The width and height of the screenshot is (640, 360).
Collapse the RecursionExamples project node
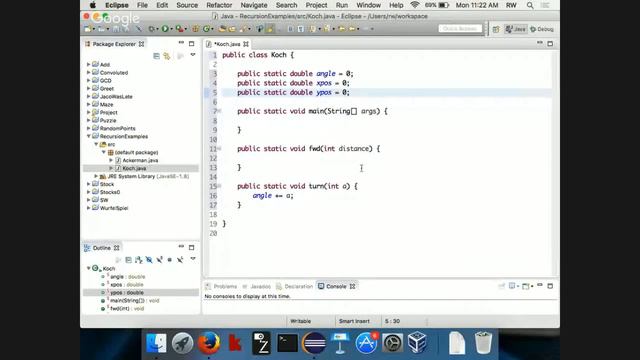[89, 136]
